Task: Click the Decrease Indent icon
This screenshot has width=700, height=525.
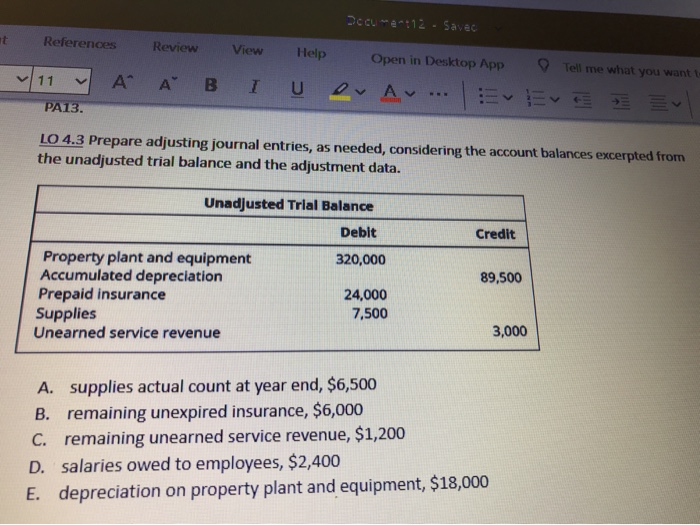Action: pyautogui.click(x=583, y=100)
